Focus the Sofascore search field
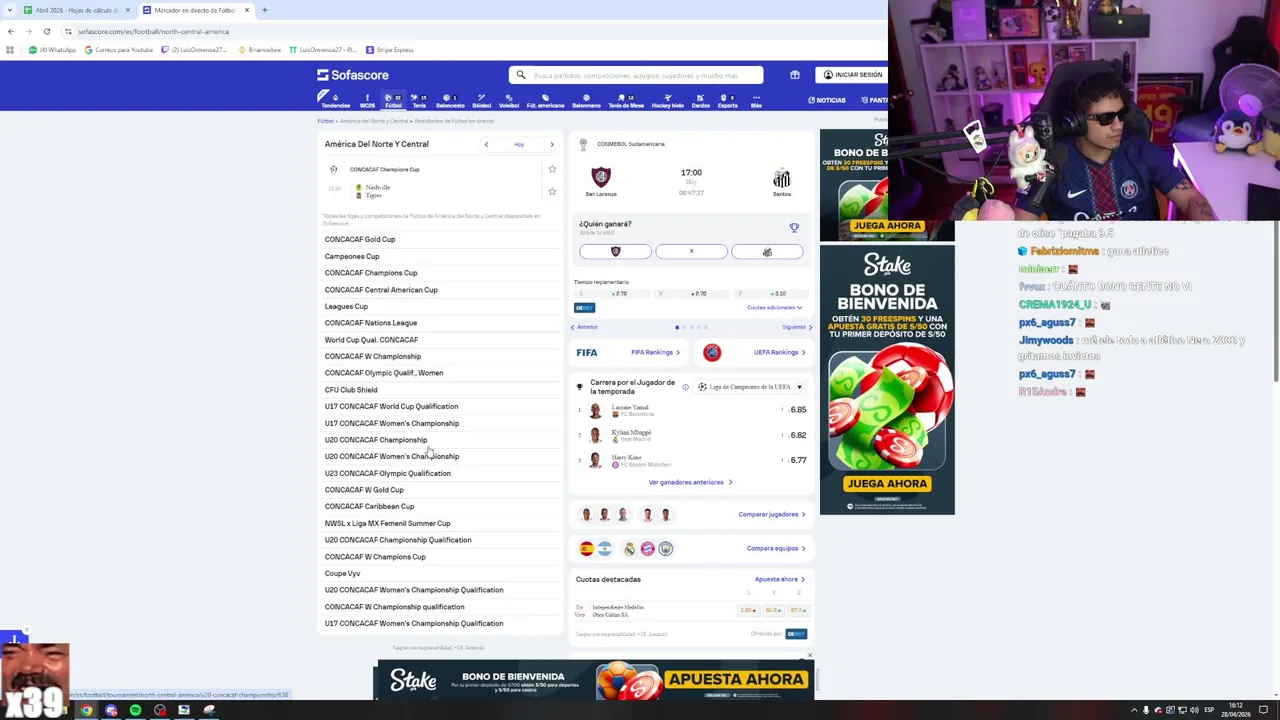This screenshot has width=1280, height=720. pos(636,75)
